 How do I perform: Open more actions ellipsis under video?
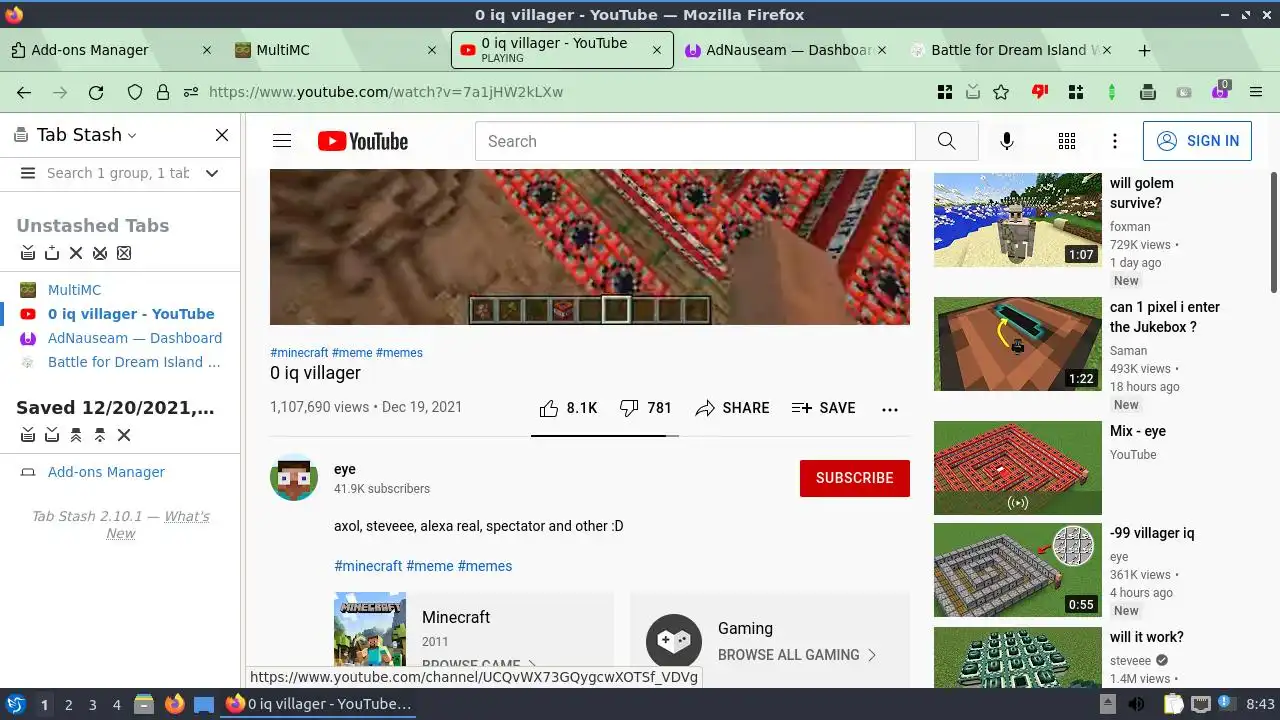pos(890,408)
